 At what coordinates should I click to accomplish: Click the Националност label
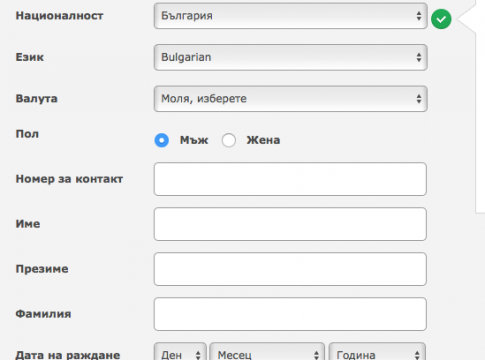click(59, 16)
